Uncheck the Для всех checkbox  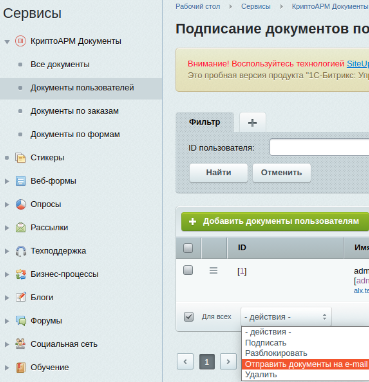click(x=189, y=317)
